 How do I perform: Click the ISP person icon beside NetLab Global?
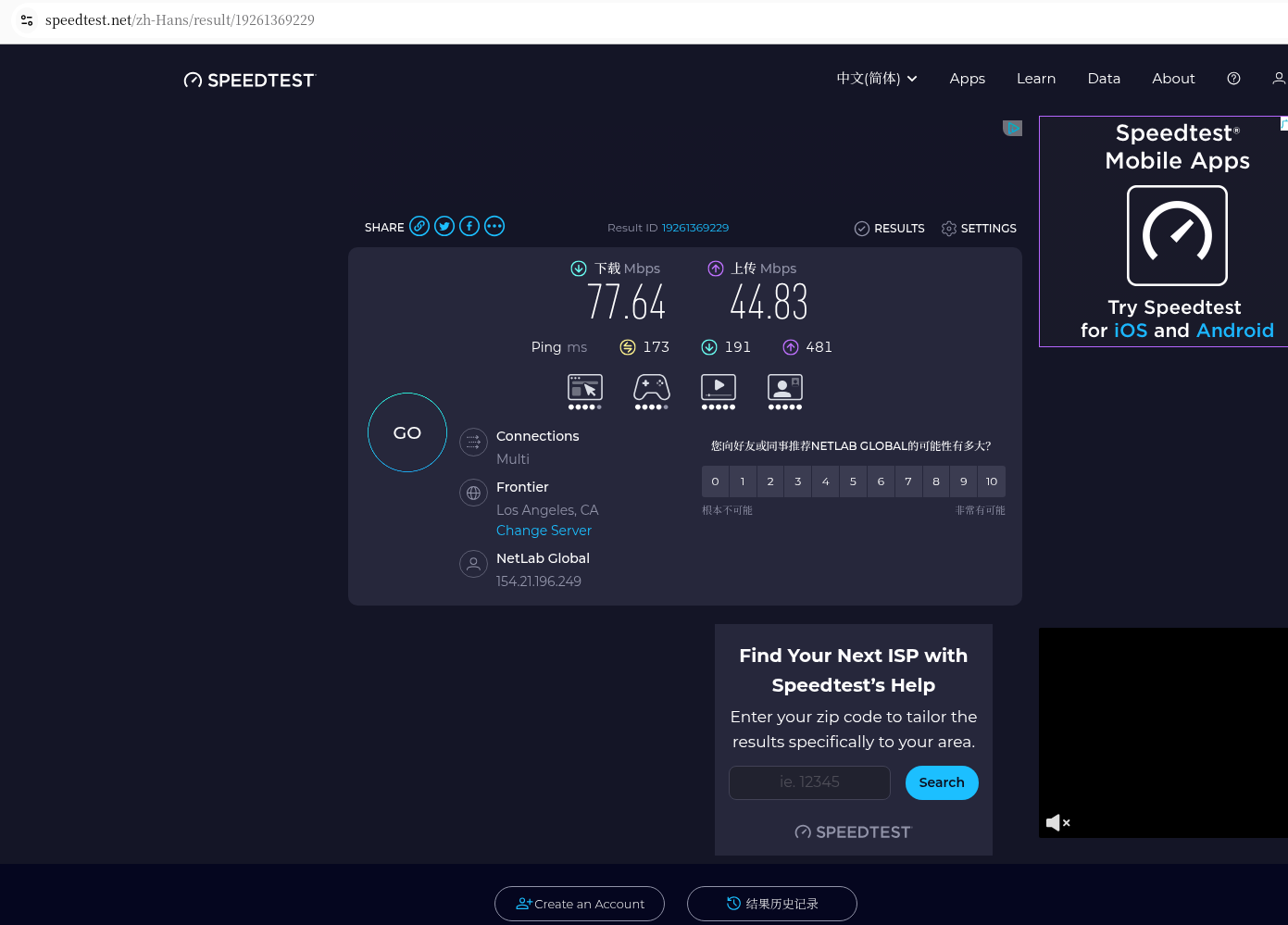tap(473, 564)
